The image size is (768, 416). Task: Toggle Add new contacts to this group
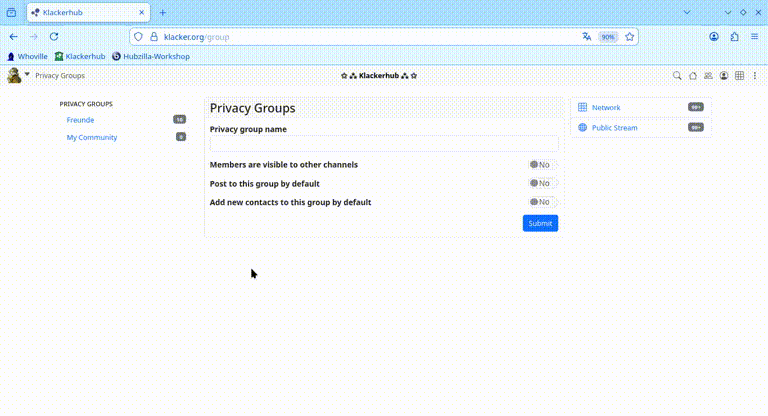542,202
